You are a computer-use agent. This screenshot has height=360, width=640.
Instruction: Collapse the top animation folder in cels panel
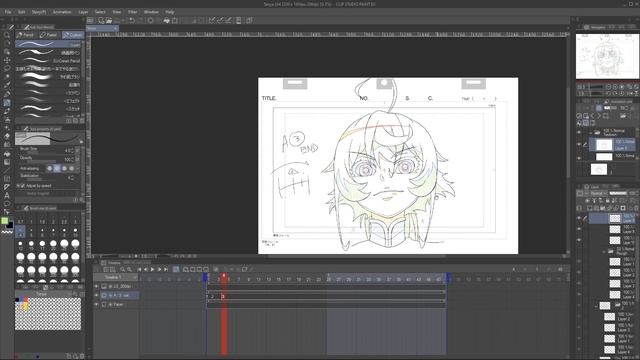click(x=590, y=133)
